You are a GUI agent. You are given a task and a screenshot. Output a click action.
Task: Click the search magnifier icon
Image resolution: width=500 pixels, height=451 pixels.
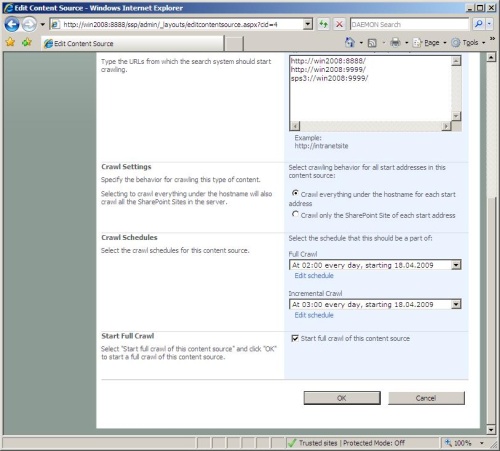pyautogui.click(x=479, y=24)
